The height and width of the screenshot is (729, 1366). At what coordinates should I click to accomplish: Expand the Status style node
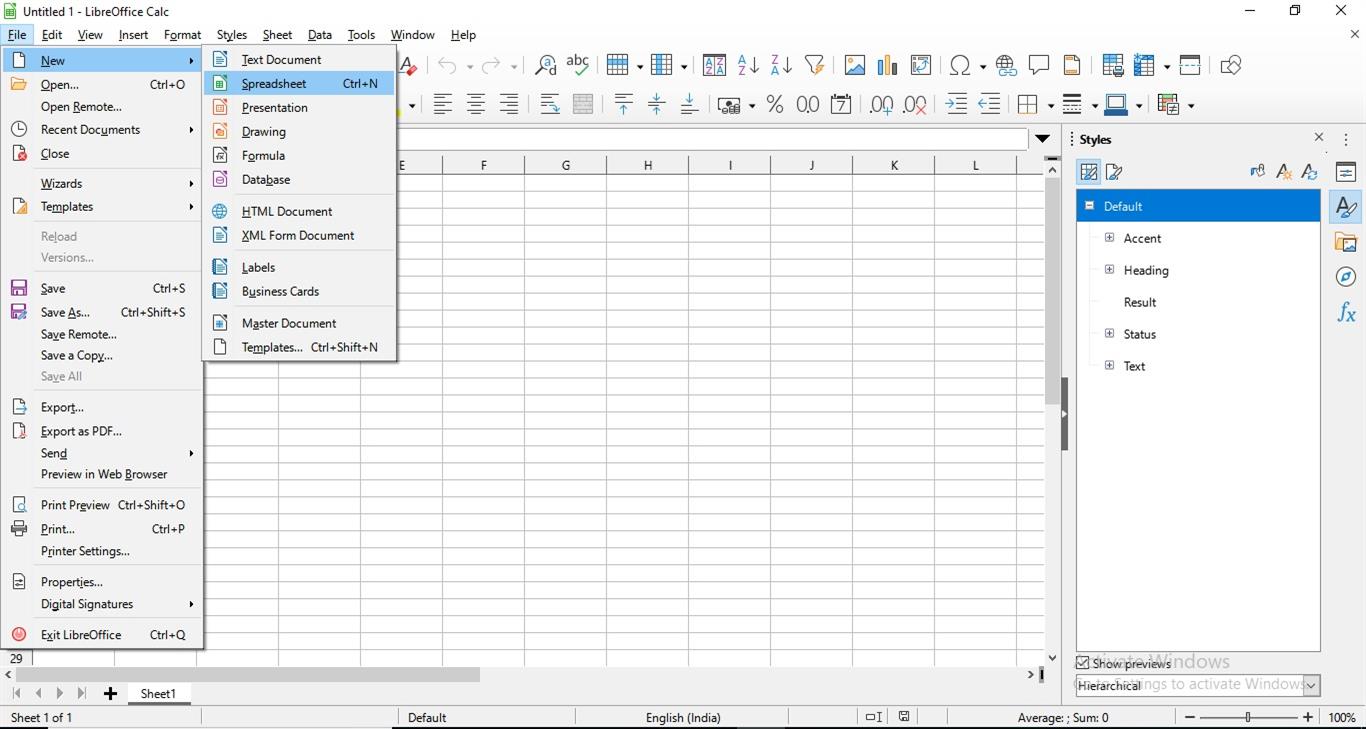tap(1109, 334)
